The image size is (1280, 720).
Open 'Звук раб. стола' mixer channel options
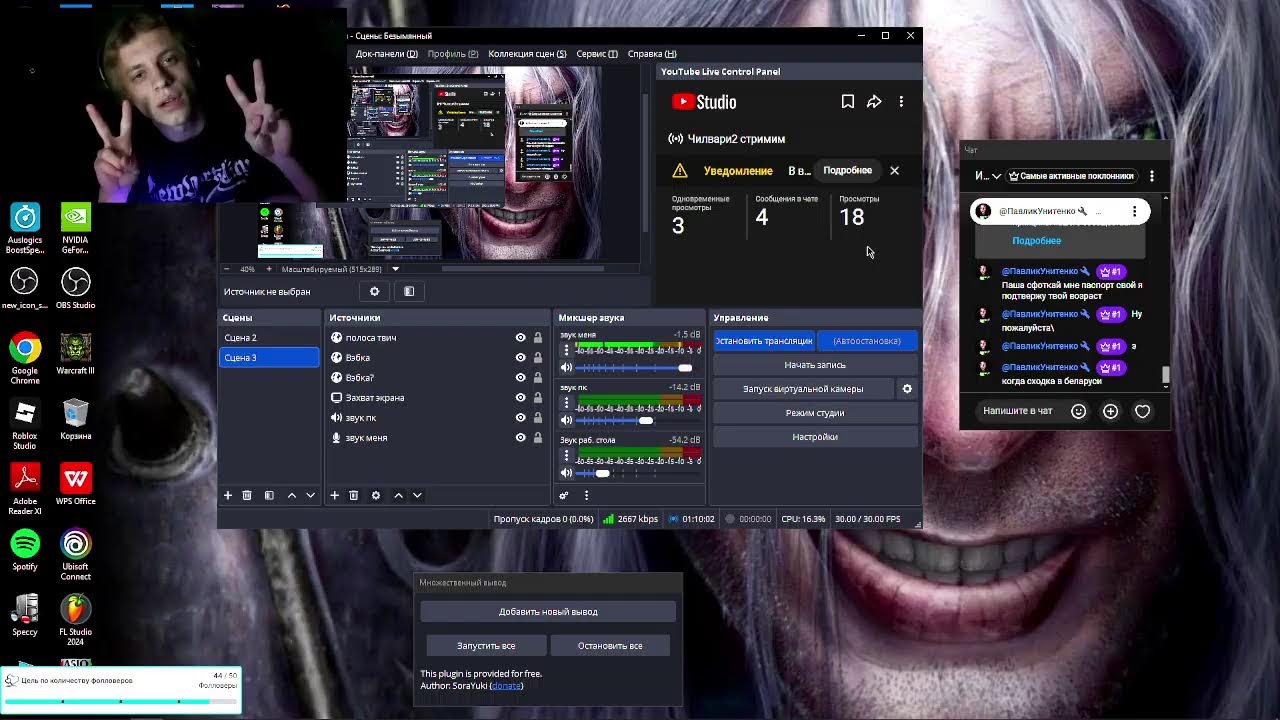tap(567, 455)
